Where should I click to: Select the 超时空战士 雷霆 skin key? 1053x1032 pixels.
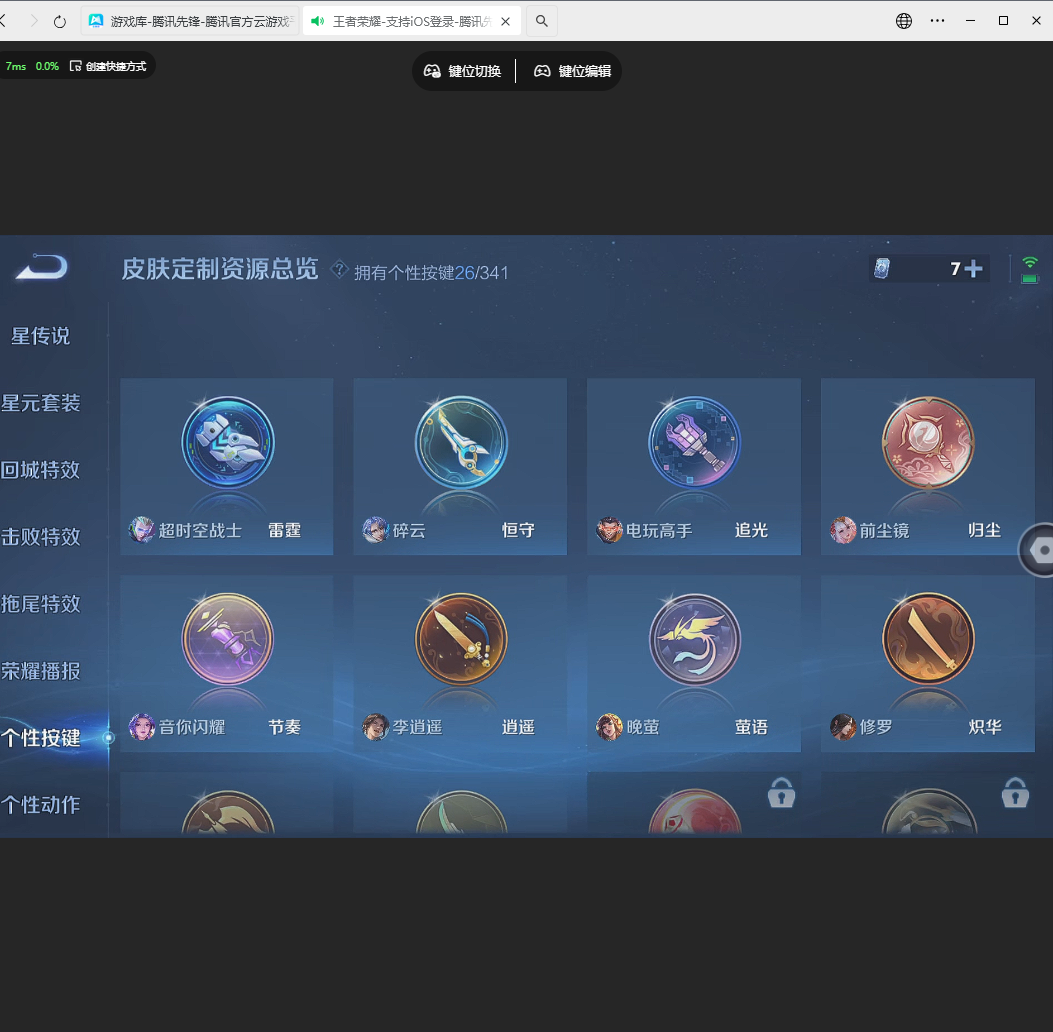(227, 467)
